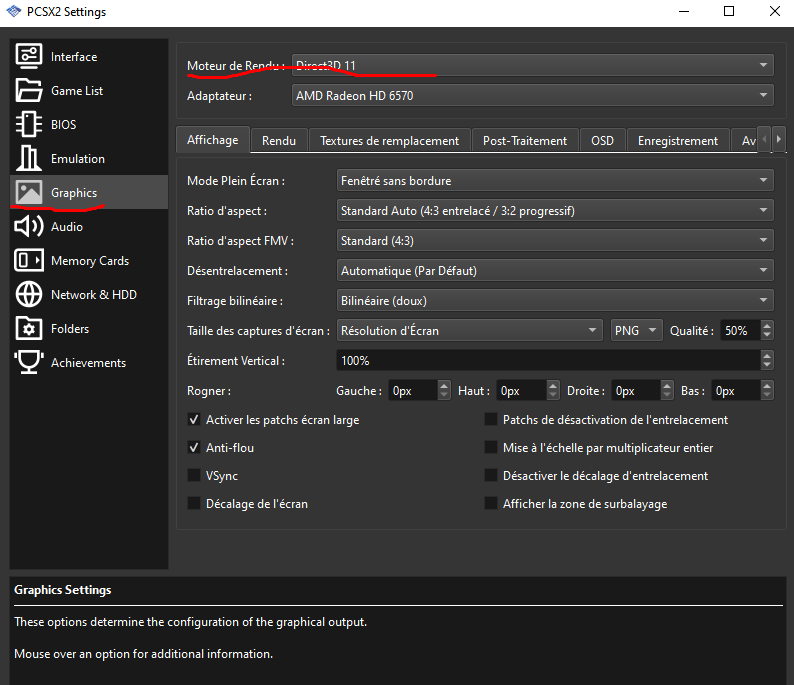The width and height of the screenshot is (794, 685).
Task: Minimize the PCSX2 Settings window
Action: pyautogui.click(x=684, y=11)
